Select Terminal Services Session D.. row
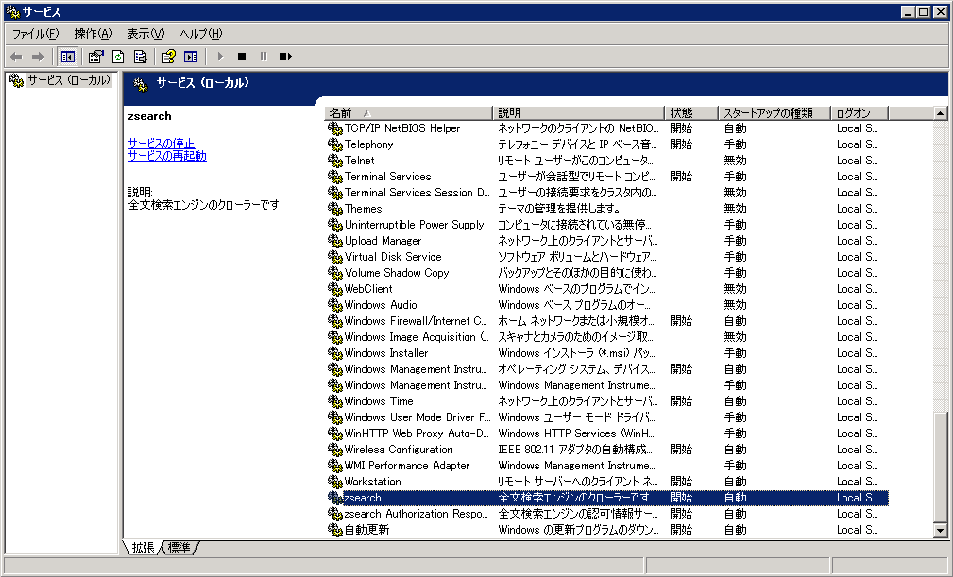 click(x=607, y=192)
